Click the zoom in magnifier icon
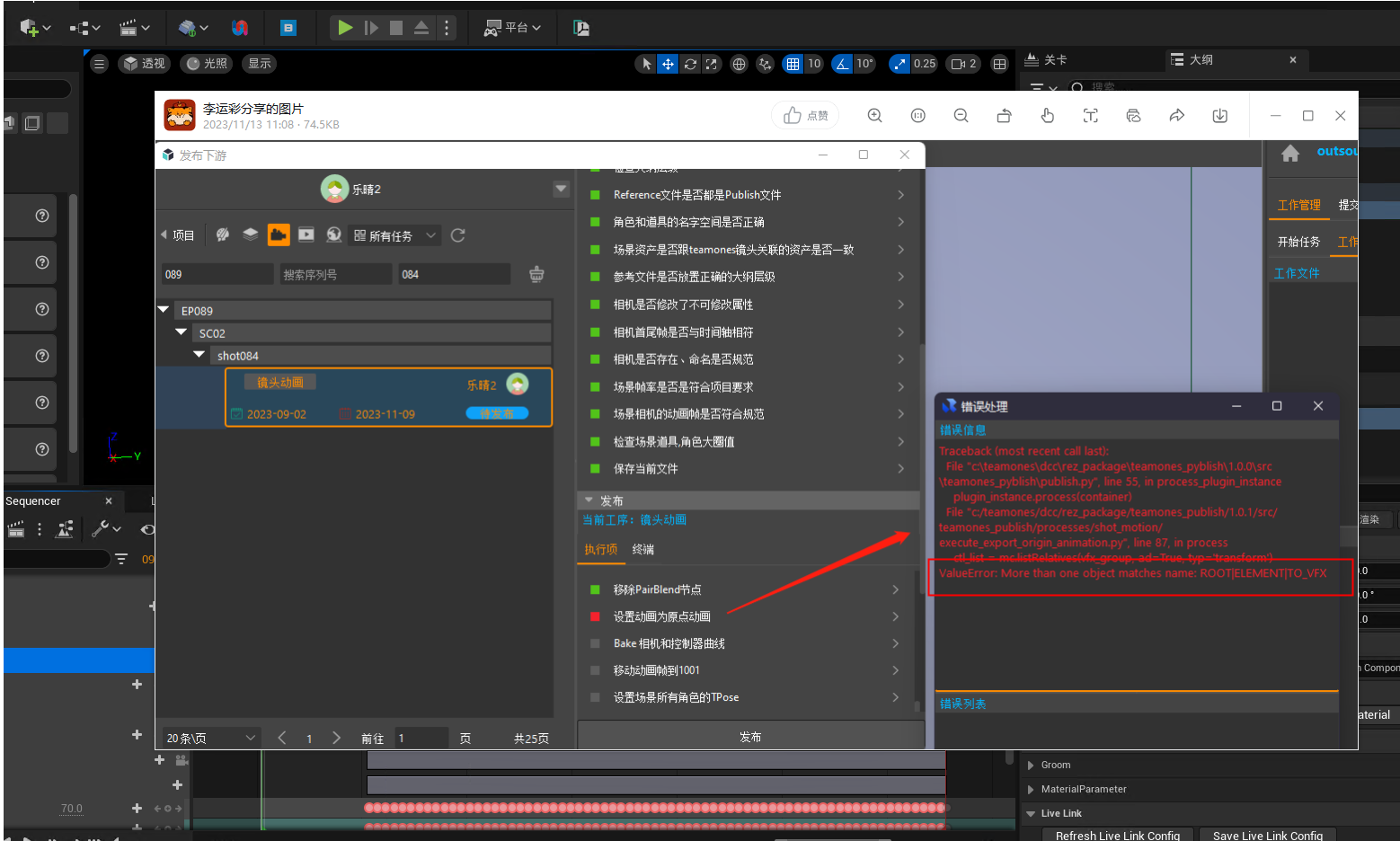Image resolution: width=1400 pixels, height=841 pixels. click(874, 116)
